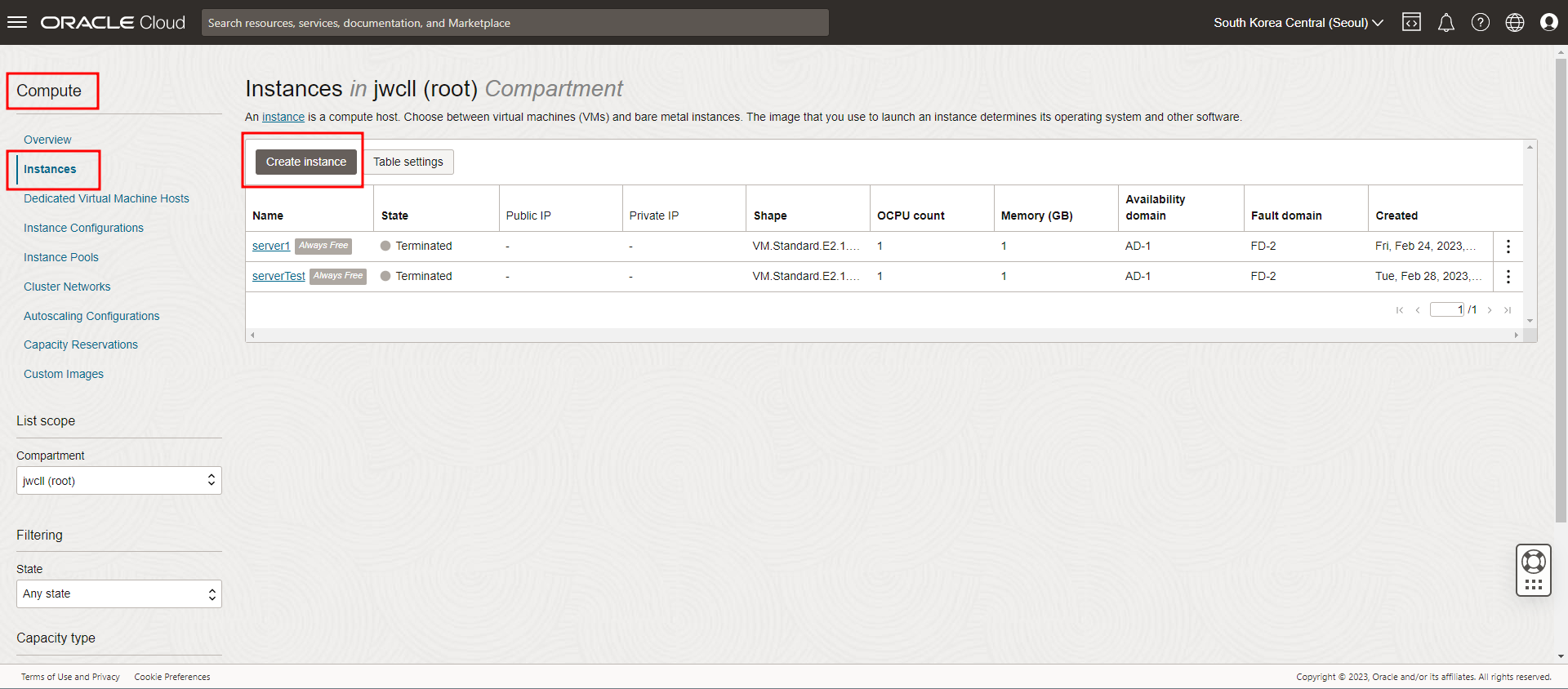
Task: Open Terms of Use and Privacy
Action: pyautogui.click(x=70, y=677)
